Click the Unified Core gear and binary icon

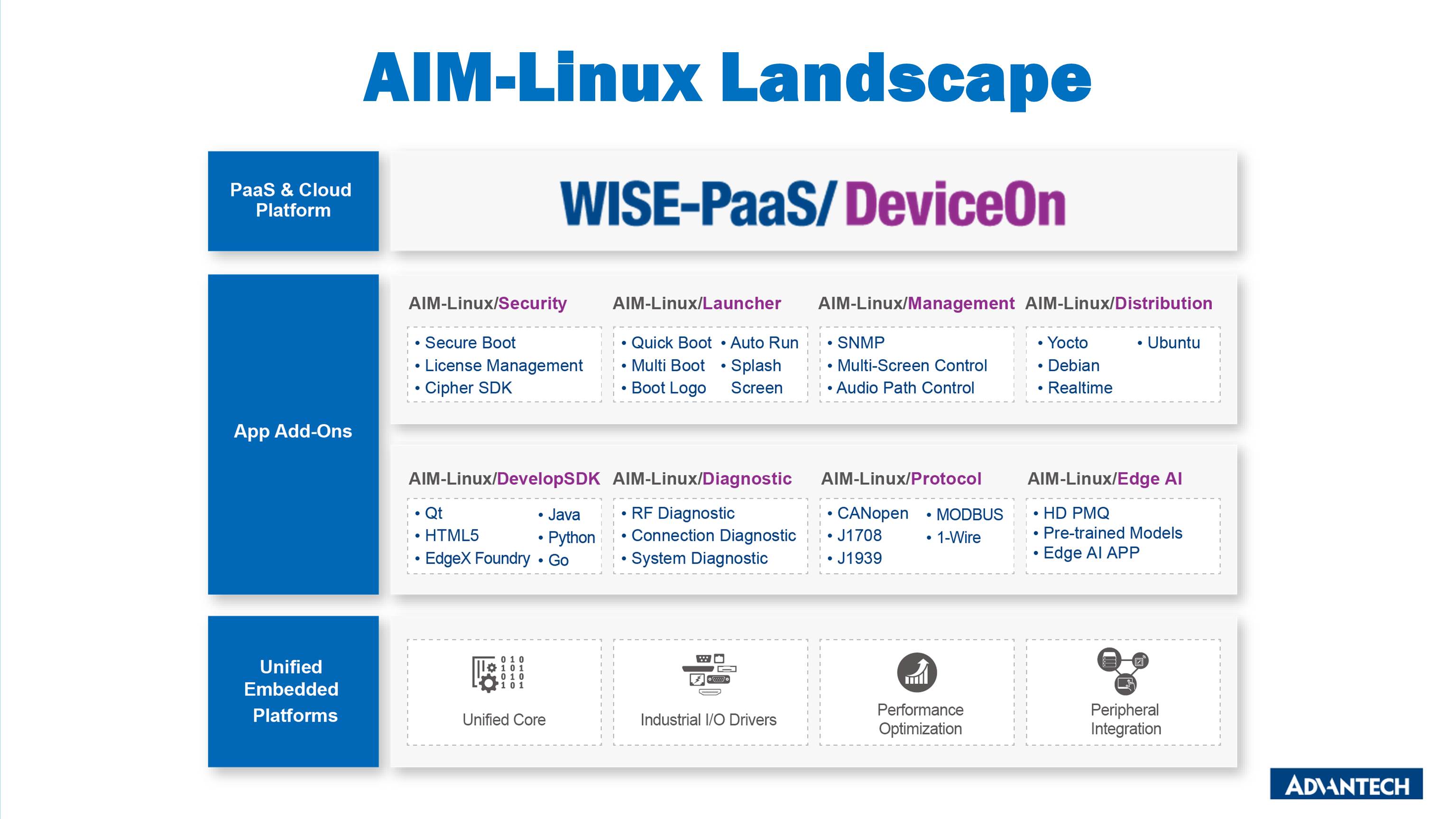pos(498,673)
